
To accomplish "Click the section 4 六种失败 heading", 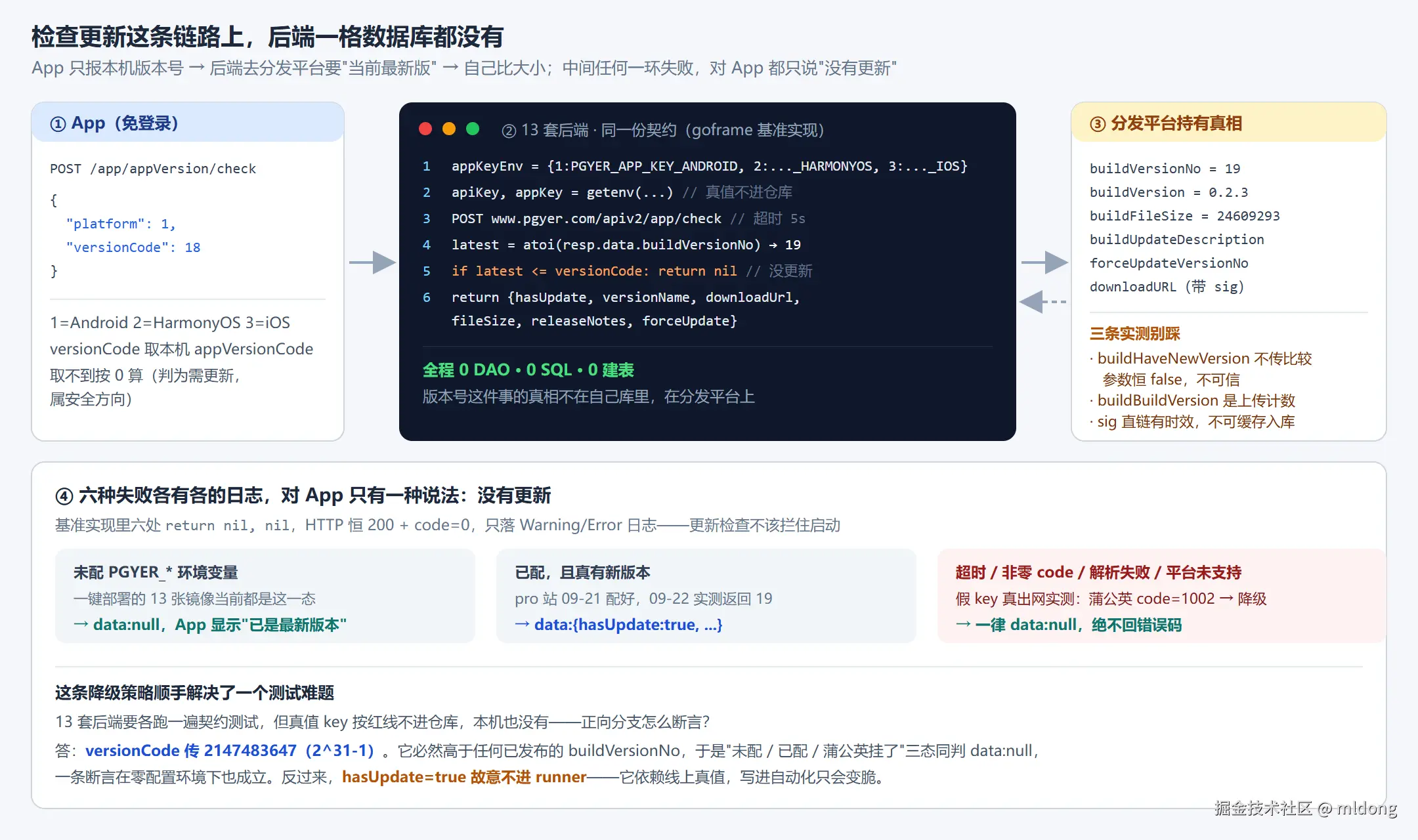I will tap(303, 495).
